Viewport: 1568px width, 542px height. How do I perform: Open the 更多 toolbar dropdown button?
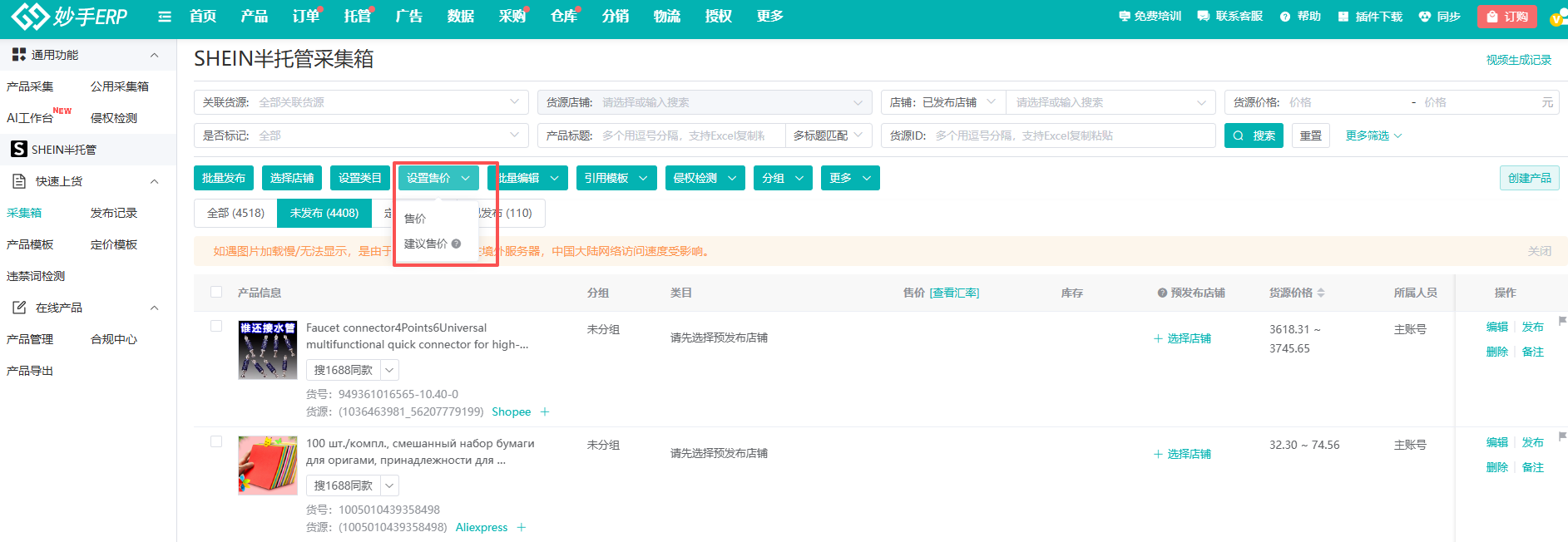(850, 178)
